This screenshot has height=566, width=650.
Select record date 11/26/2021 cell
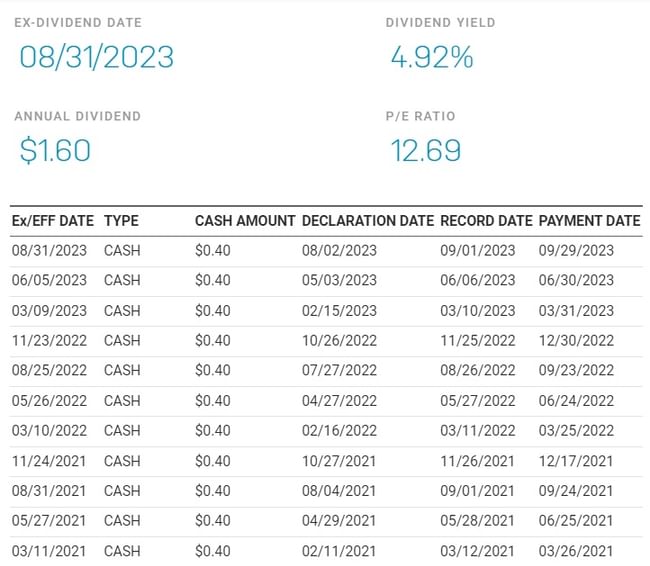coord(477,461)
